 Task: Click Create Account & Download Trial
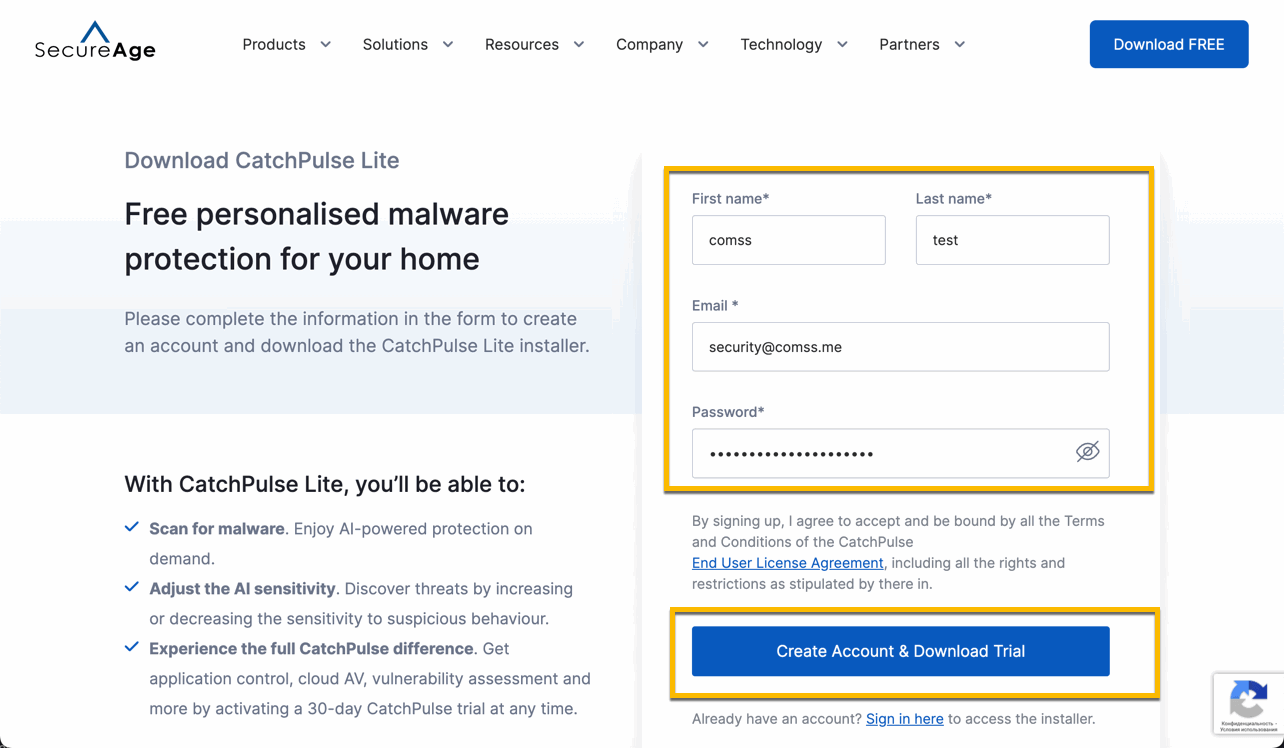[x=901, y=651]
